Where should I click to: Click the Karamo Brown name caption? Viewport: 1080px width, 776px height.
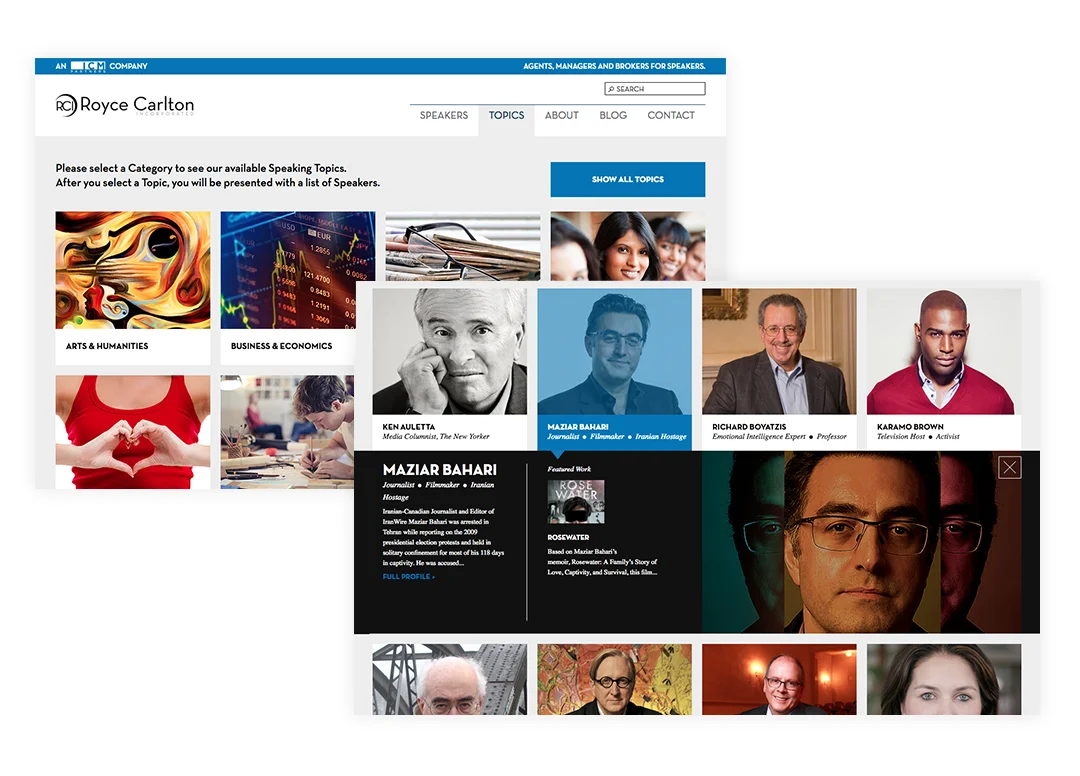pyautogui.click(x=910, y=427)
